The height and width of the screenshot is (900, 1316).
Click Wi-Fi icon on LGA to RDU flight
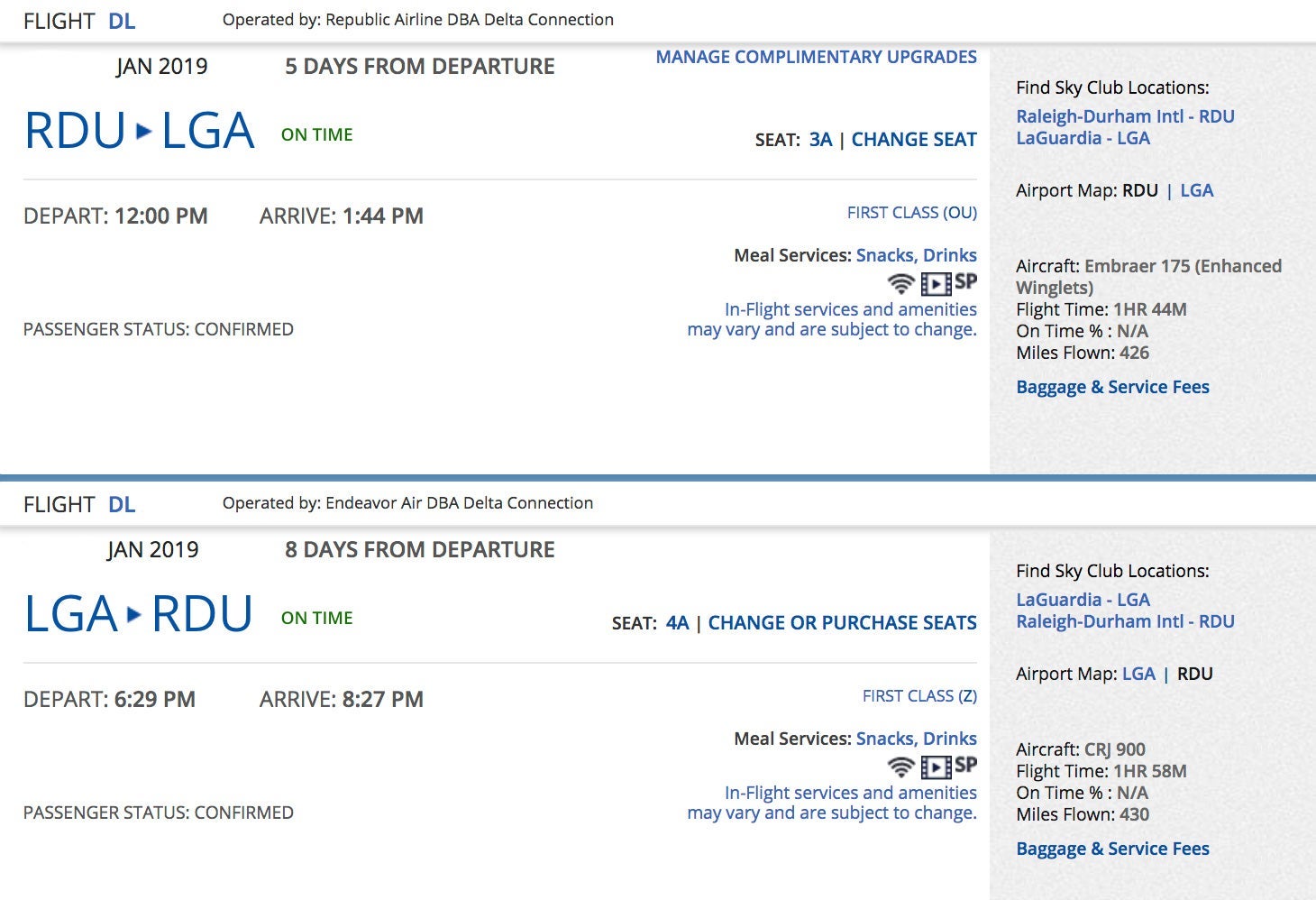(x=900, y=767)
